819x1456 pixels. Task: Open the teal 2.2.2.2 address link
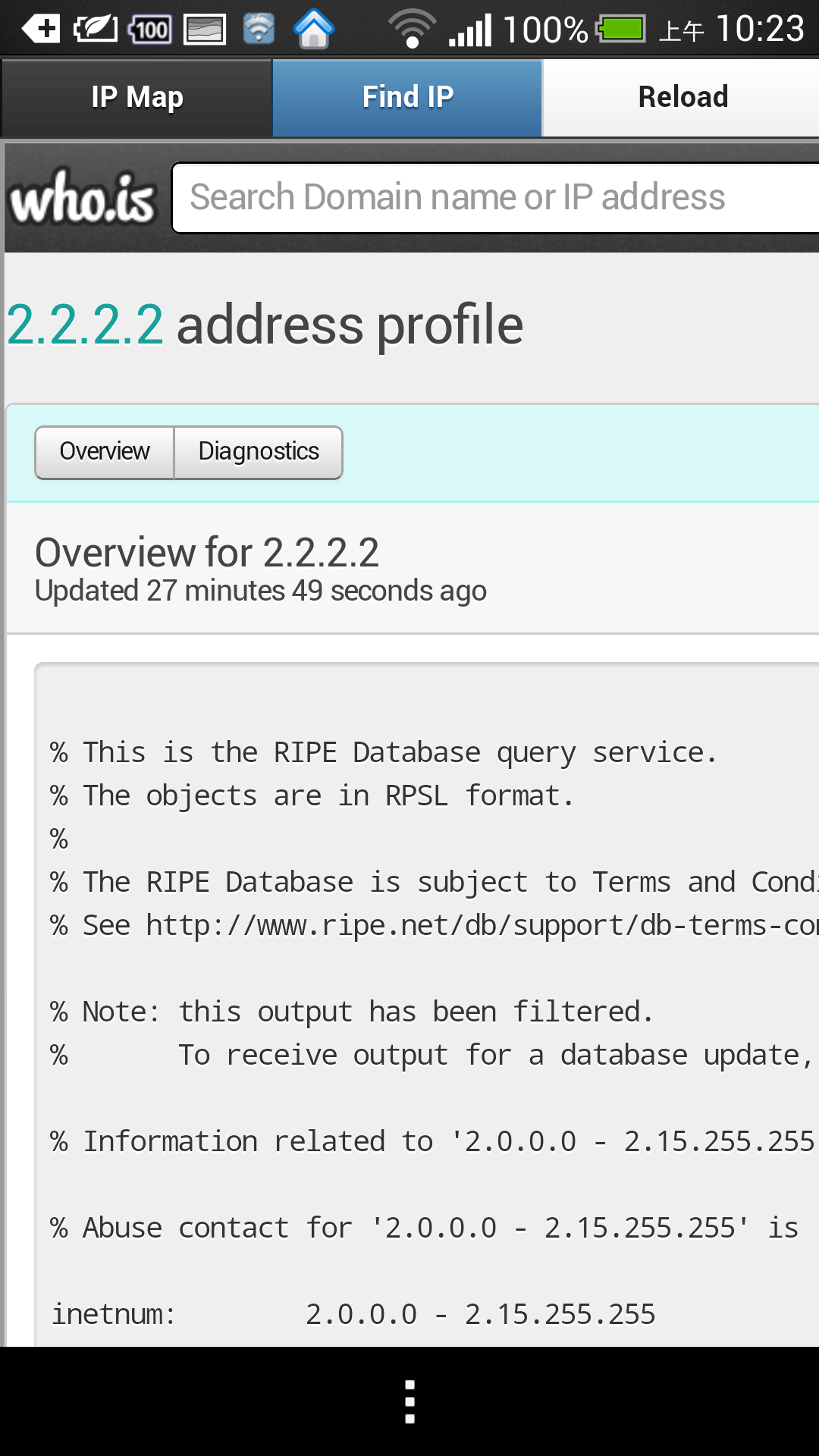point(85,325)
